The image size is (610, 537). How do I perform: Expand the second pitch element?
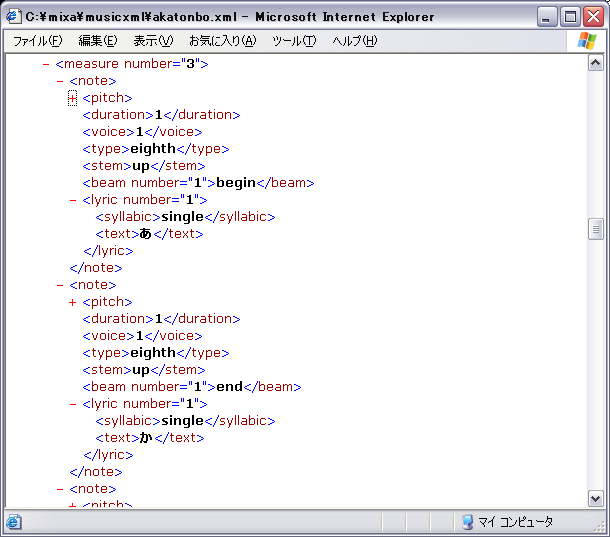(x=72, y=302)
